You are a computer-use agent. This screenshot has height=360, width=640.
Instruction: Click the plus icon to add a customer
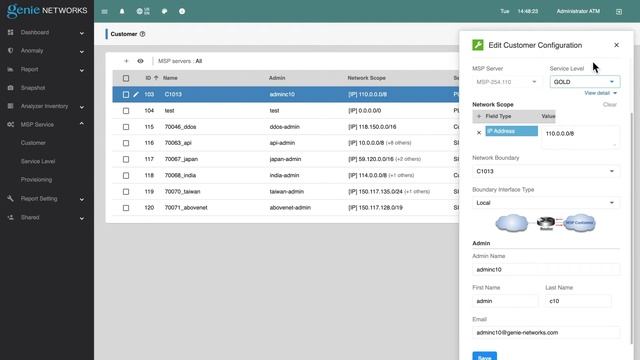[x=126, y=61]
